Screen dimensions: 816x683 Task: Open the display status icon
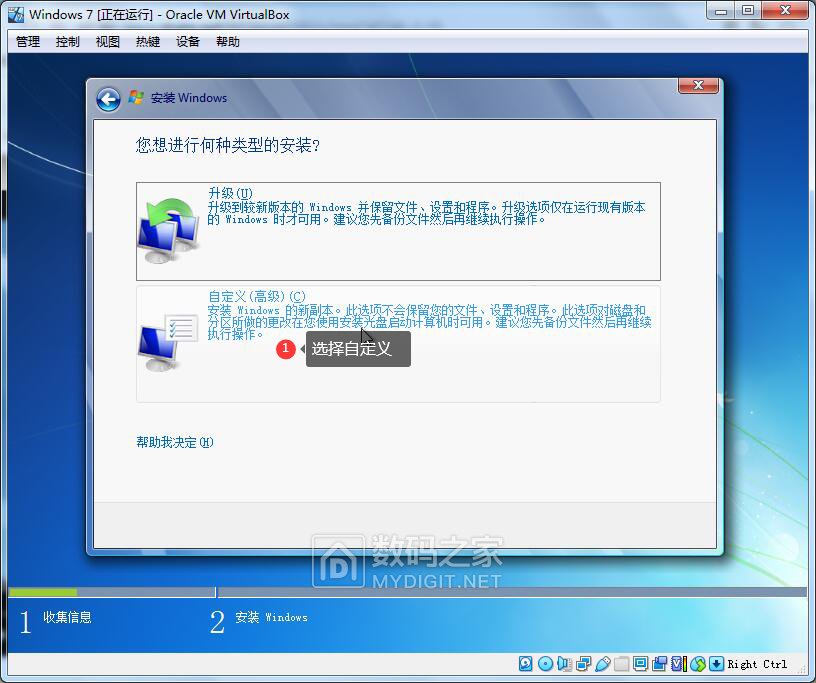point(641,664)
